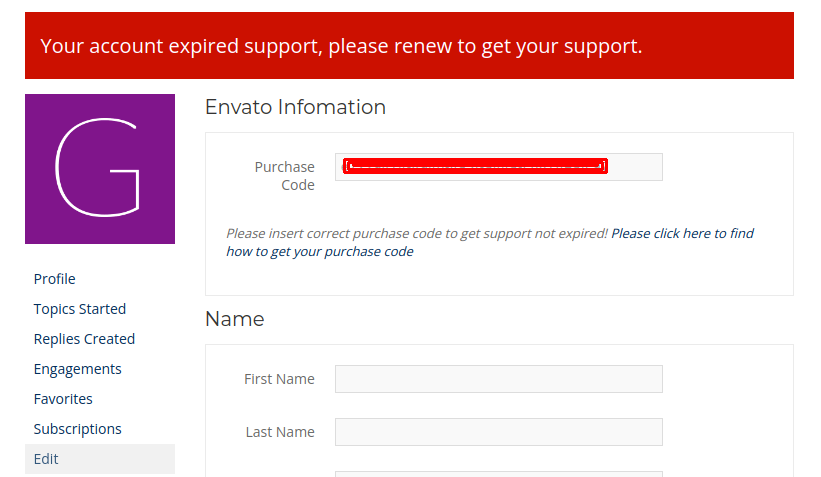Click the Last Name label
This screenshot has height=477, width=821.
point(280,432)
